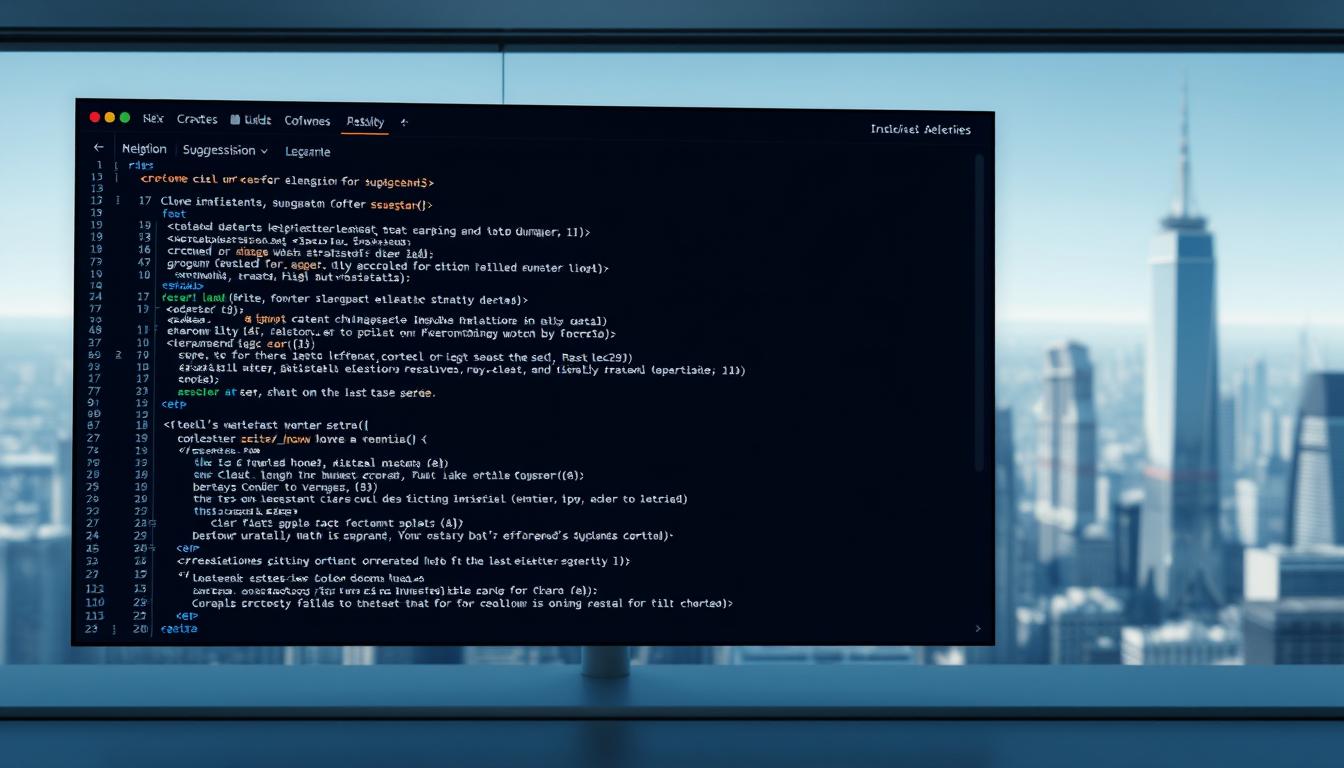1344x768 pixels.
Task: Click the Nelgtion button
Action: (145, 149)
